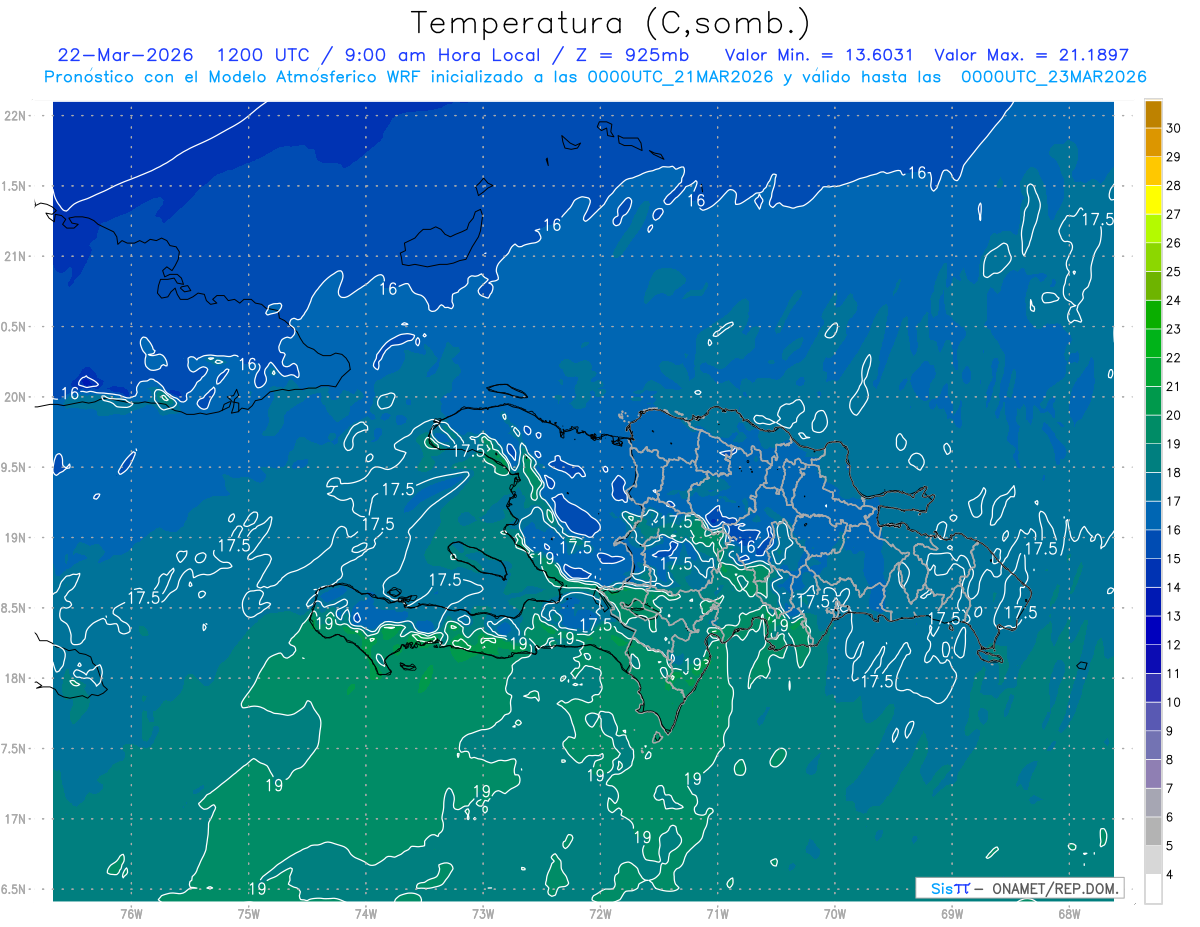Select the purple 8 legend color block
This screenshot has height=927, width=1200.
pos(1153,745)
